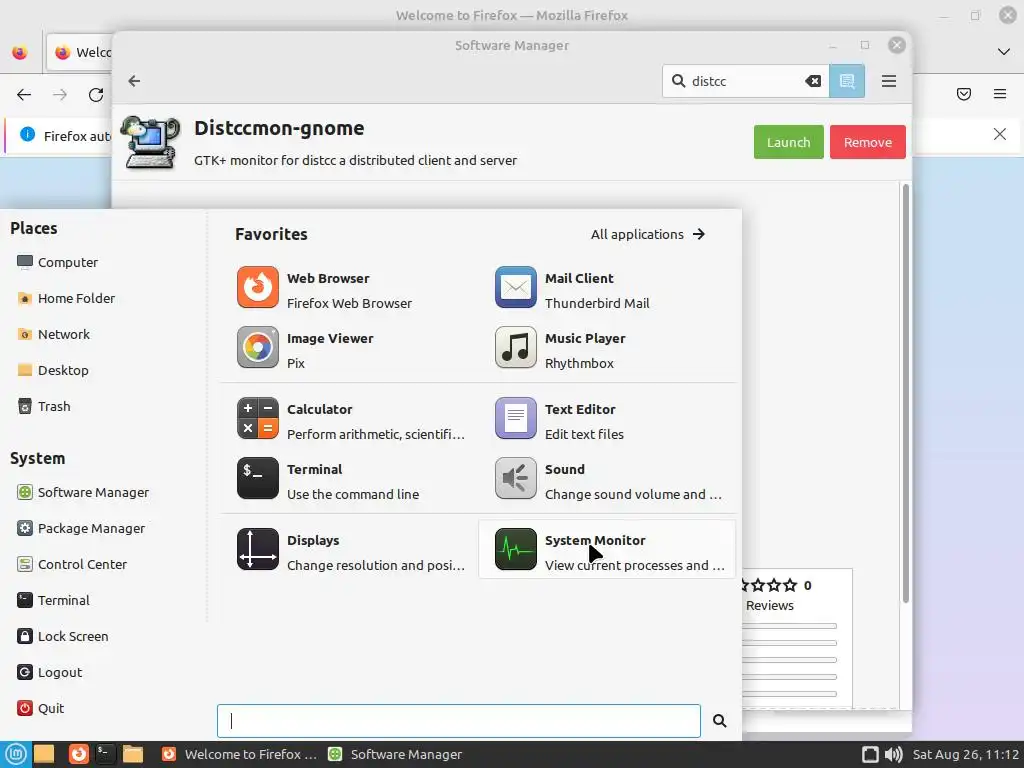This screenshot has width=1024, height=768.
Task: Open Firefox application menu
Action: [x=1000, y=94]
